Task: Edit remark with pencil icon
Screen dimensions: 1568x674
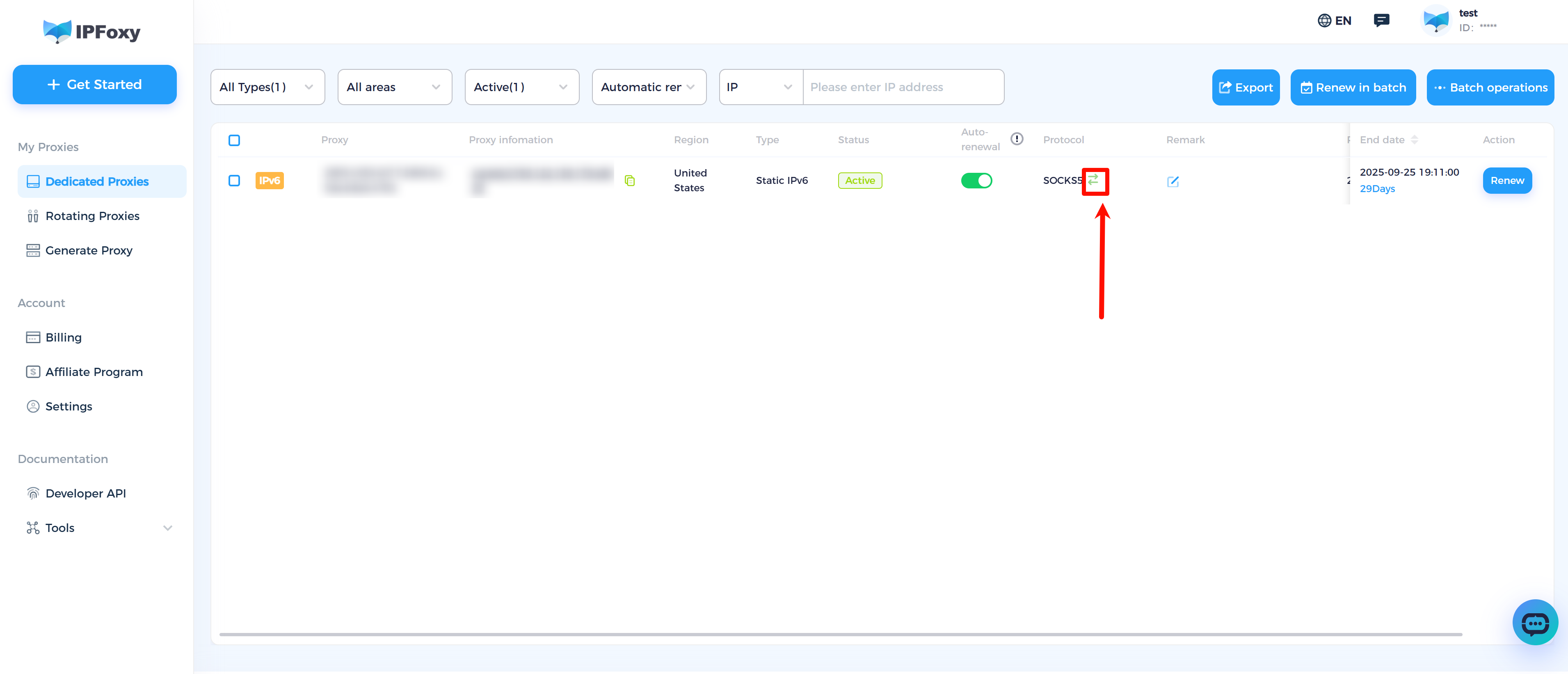Action: 1173,181
